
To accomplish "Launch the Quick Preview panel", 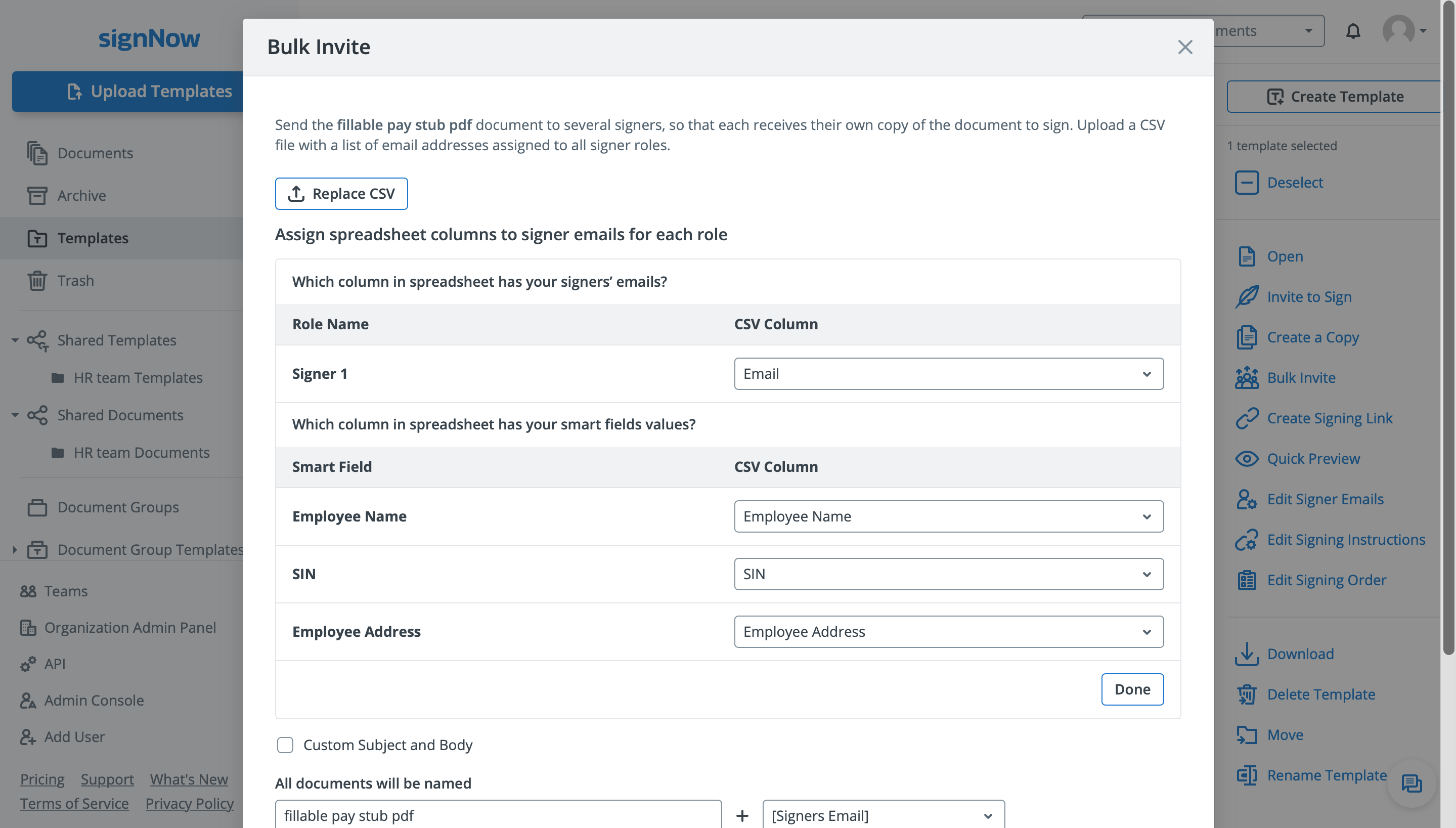I will click(x=1313, y=458).
